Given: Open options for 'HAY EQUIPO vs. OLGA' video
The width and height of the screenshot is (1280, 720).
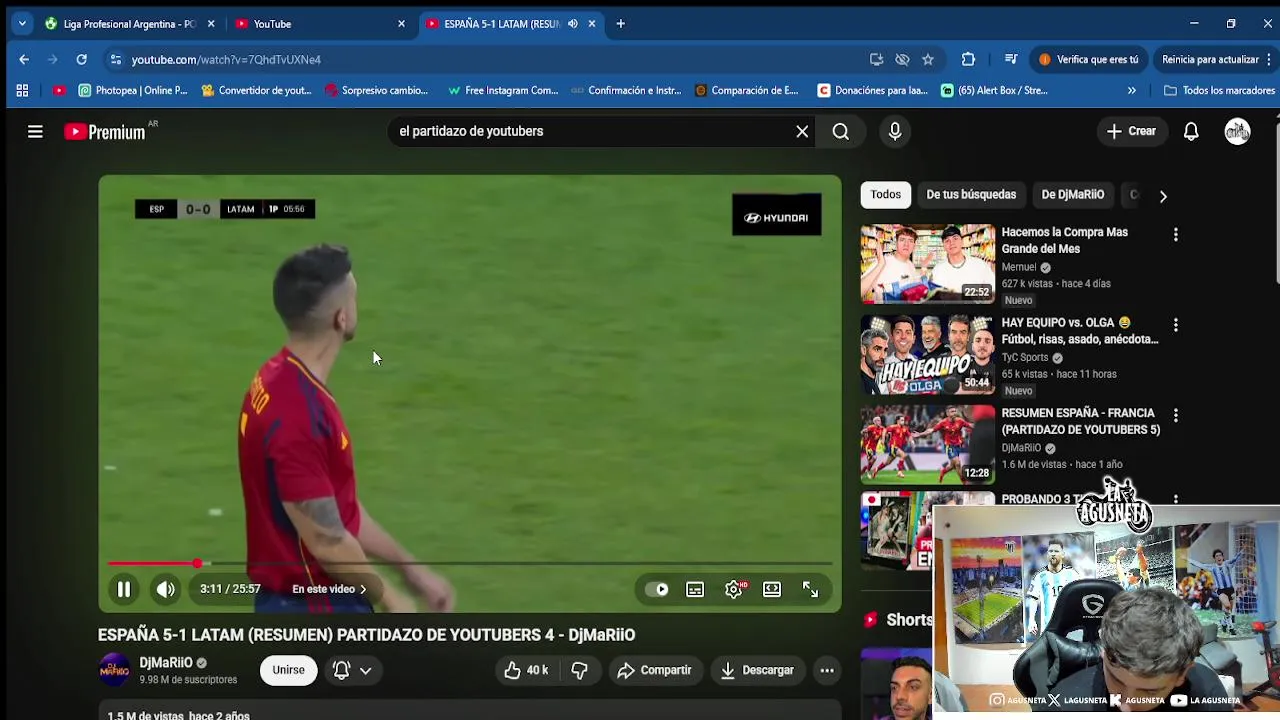Looking at the screenshot, I should click(x=1176, y=325).
